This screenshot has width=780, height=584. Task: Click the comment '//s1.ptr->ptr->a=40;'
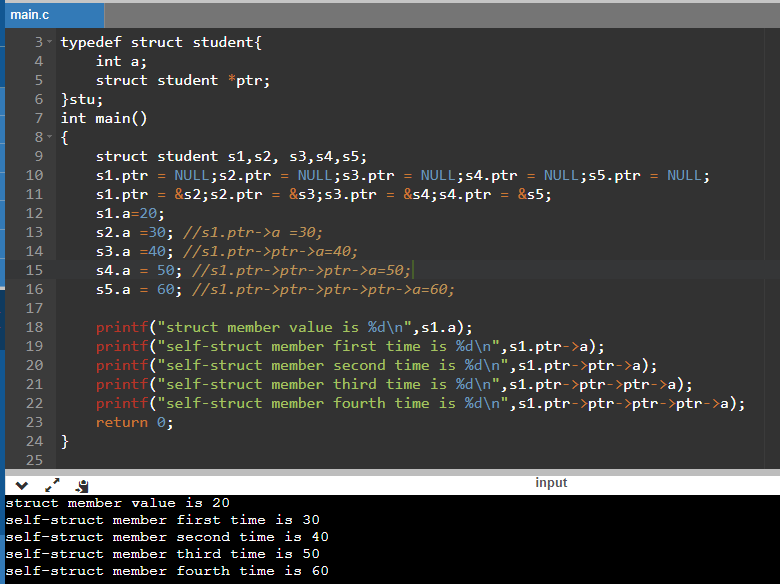[270, 251]
